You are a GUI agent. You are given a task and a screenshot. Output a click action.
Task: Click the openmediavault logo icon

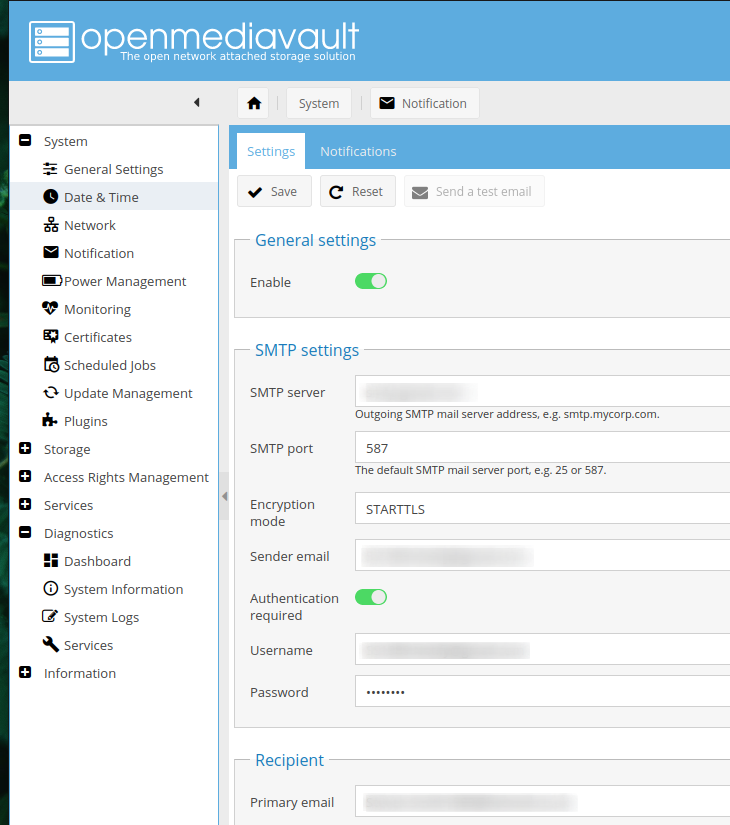pos(52,42)
